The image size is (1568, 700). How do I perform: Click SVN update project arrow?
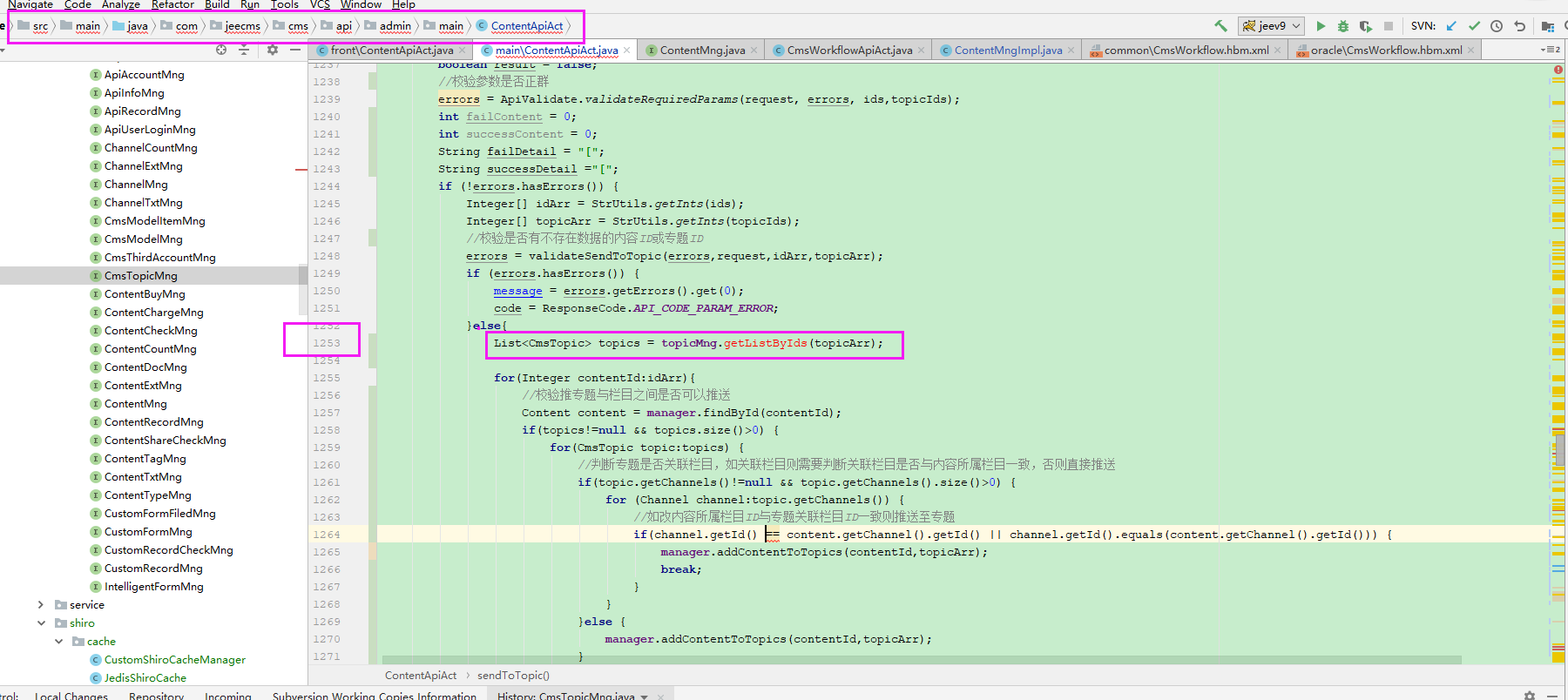(x=1451, y=26)
